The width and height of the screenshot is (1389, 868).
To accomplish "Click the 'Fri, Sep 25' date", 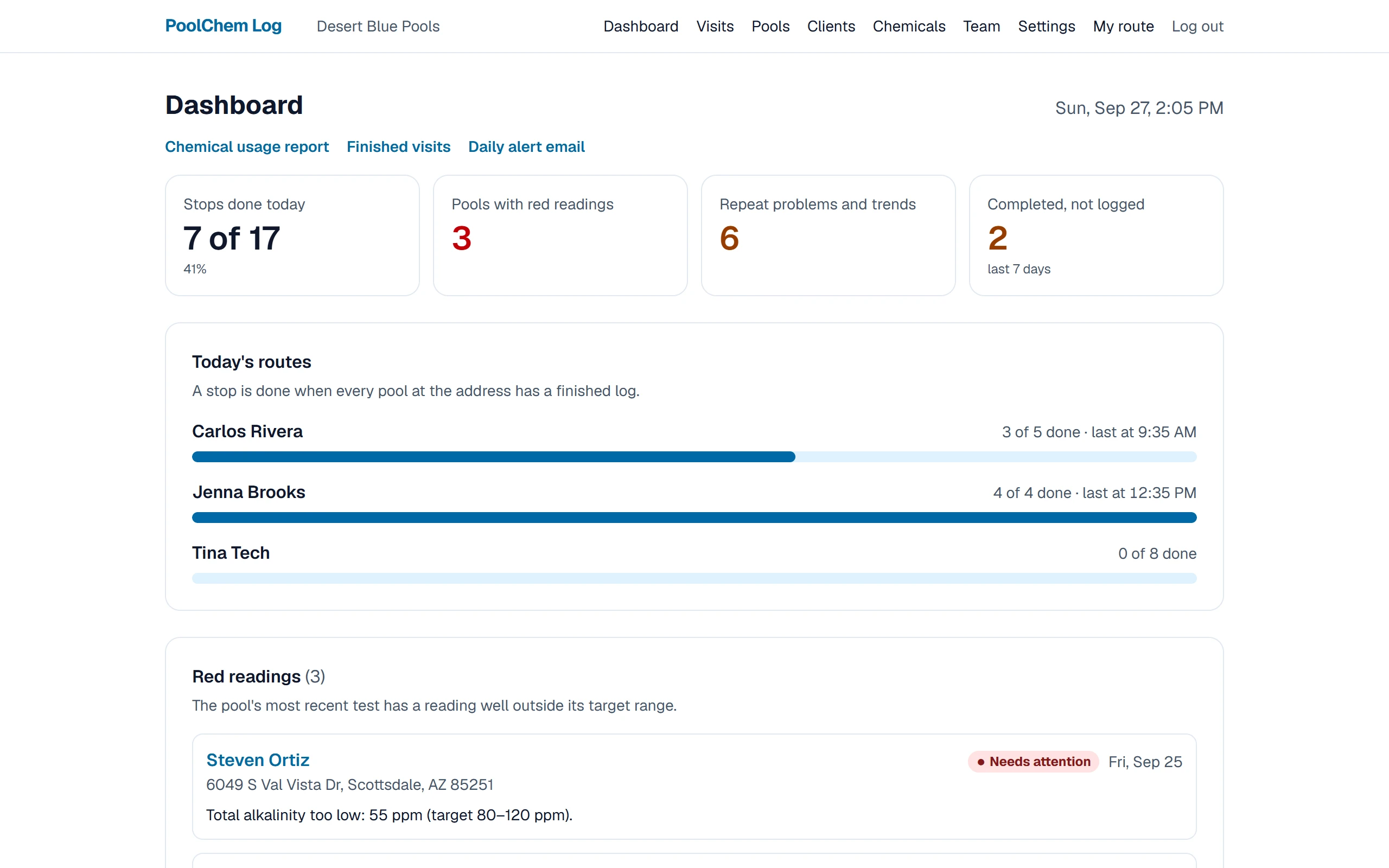I will 1145,762.
